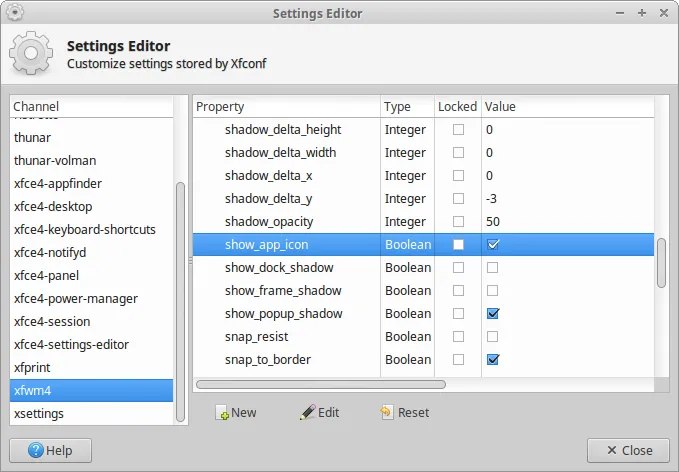Click the Reset property button
This screenshot has height=472, width=679.
click(404, 413)
